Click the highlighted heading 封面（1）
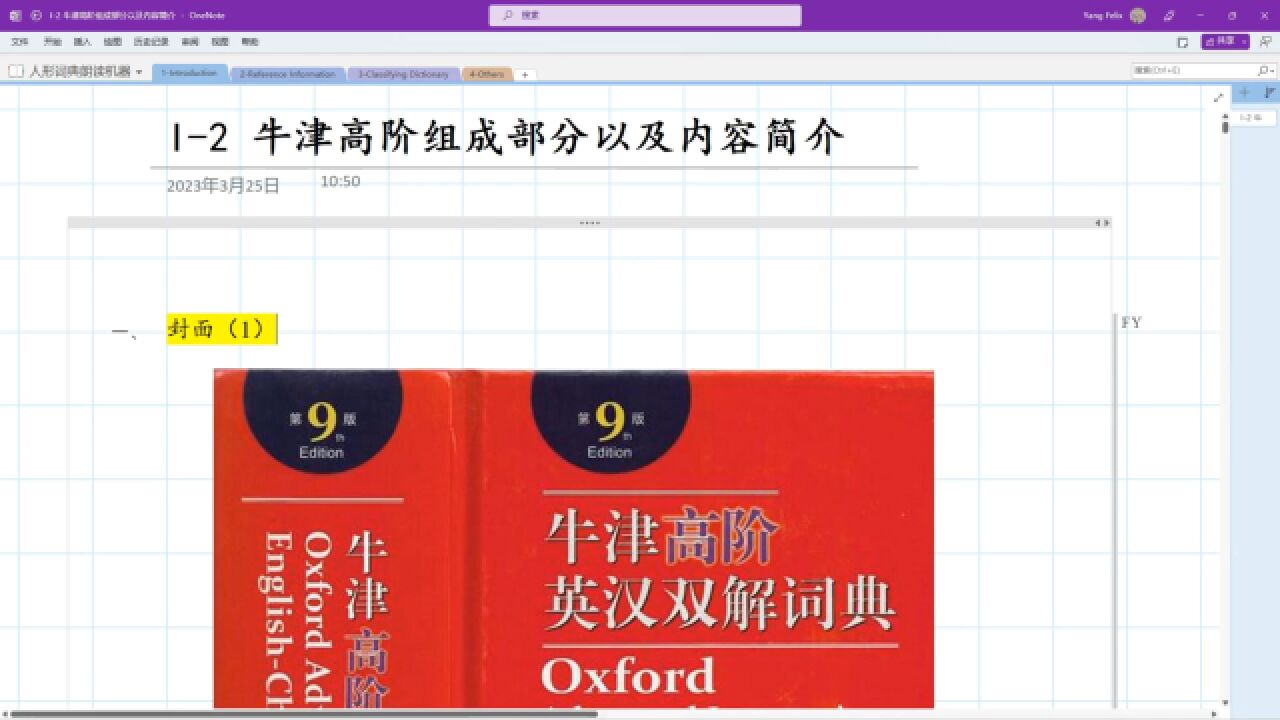The height and width of the screenshot is (720, 1280). [219, 329]
